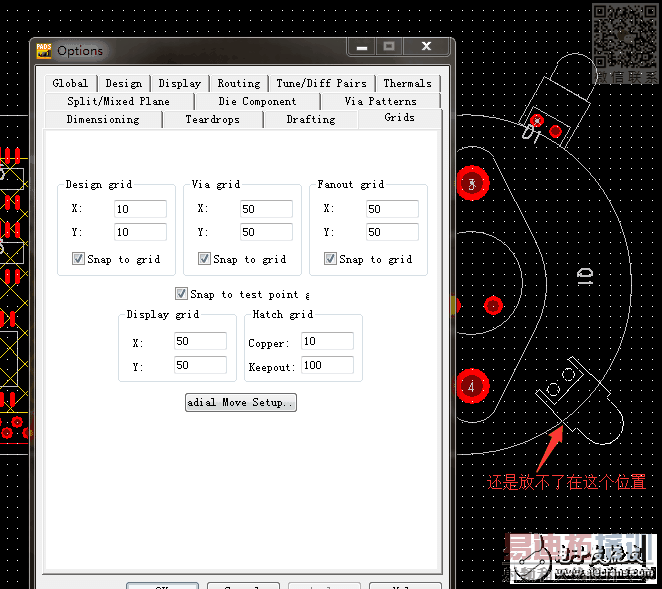The width and height of the screenshot is (662, 589).
Task: Enable Snap to grid under Design grid
Action: point(78,259)
